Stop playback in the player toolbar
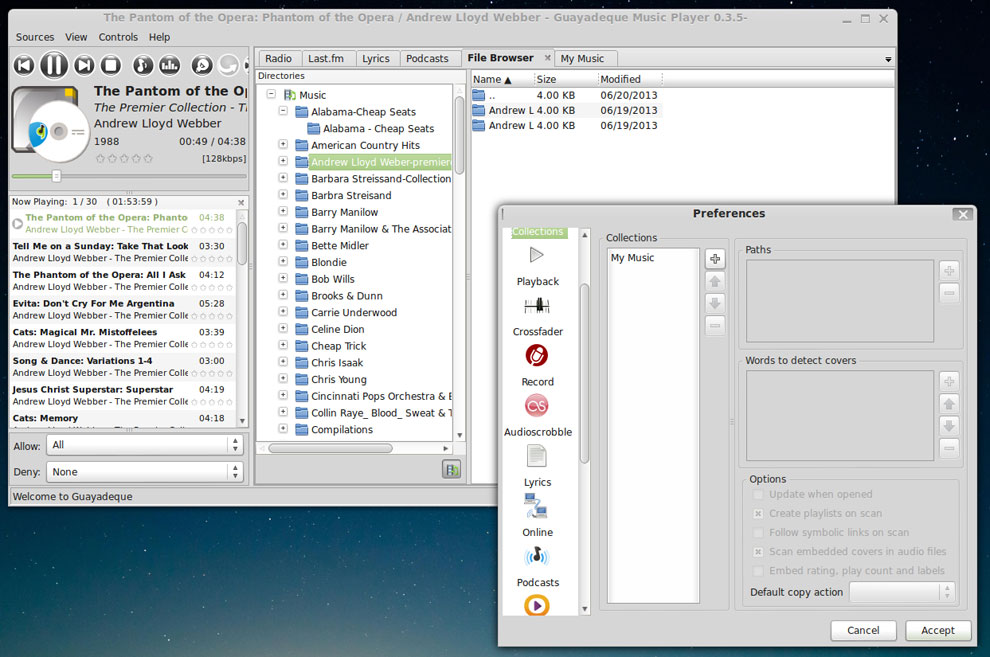 pos(111,65)
